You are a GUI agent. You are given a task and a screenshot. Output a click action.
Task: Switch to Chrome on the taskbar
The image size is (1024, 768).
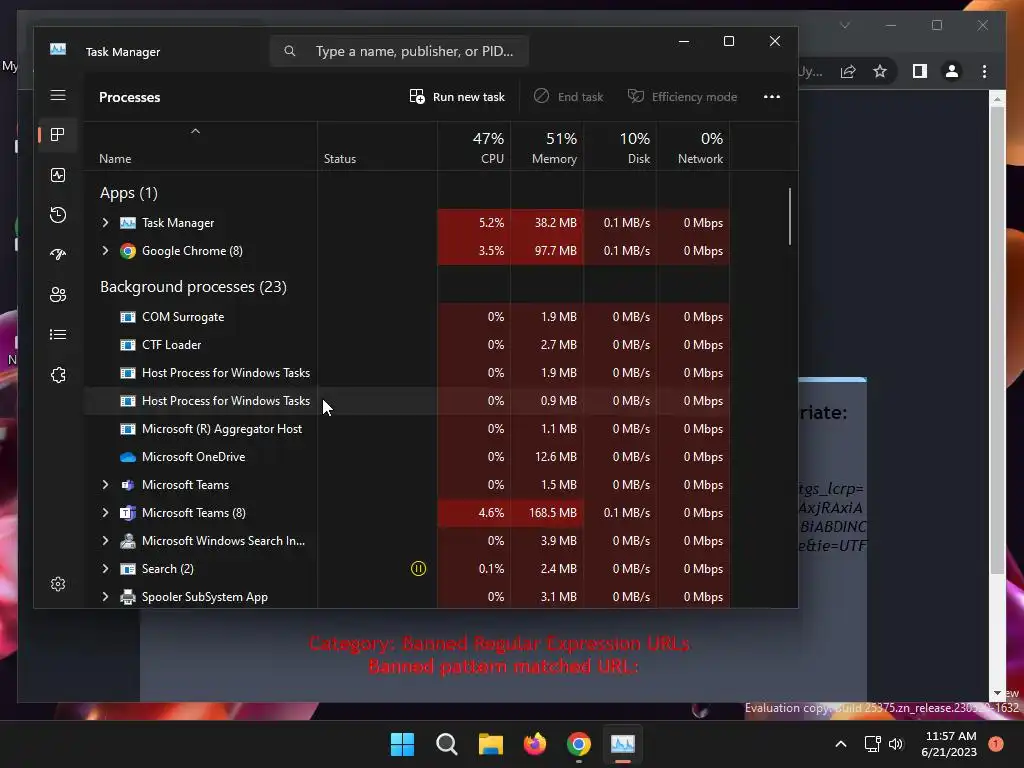click(579, 744)
